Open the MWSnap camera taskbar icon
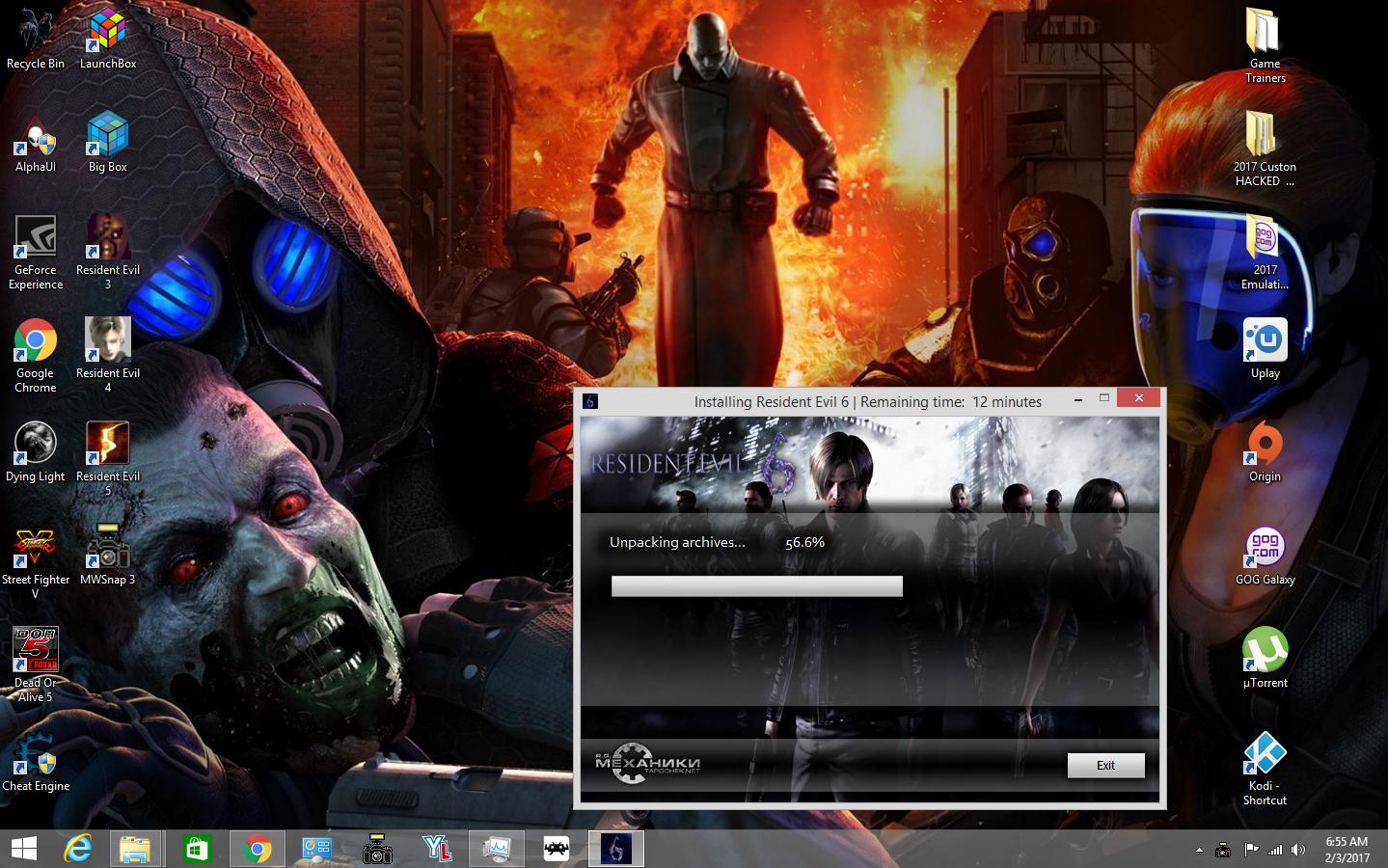Viewport: 1388px width, 868px height. pyautogui.click(x=377, y=849)
